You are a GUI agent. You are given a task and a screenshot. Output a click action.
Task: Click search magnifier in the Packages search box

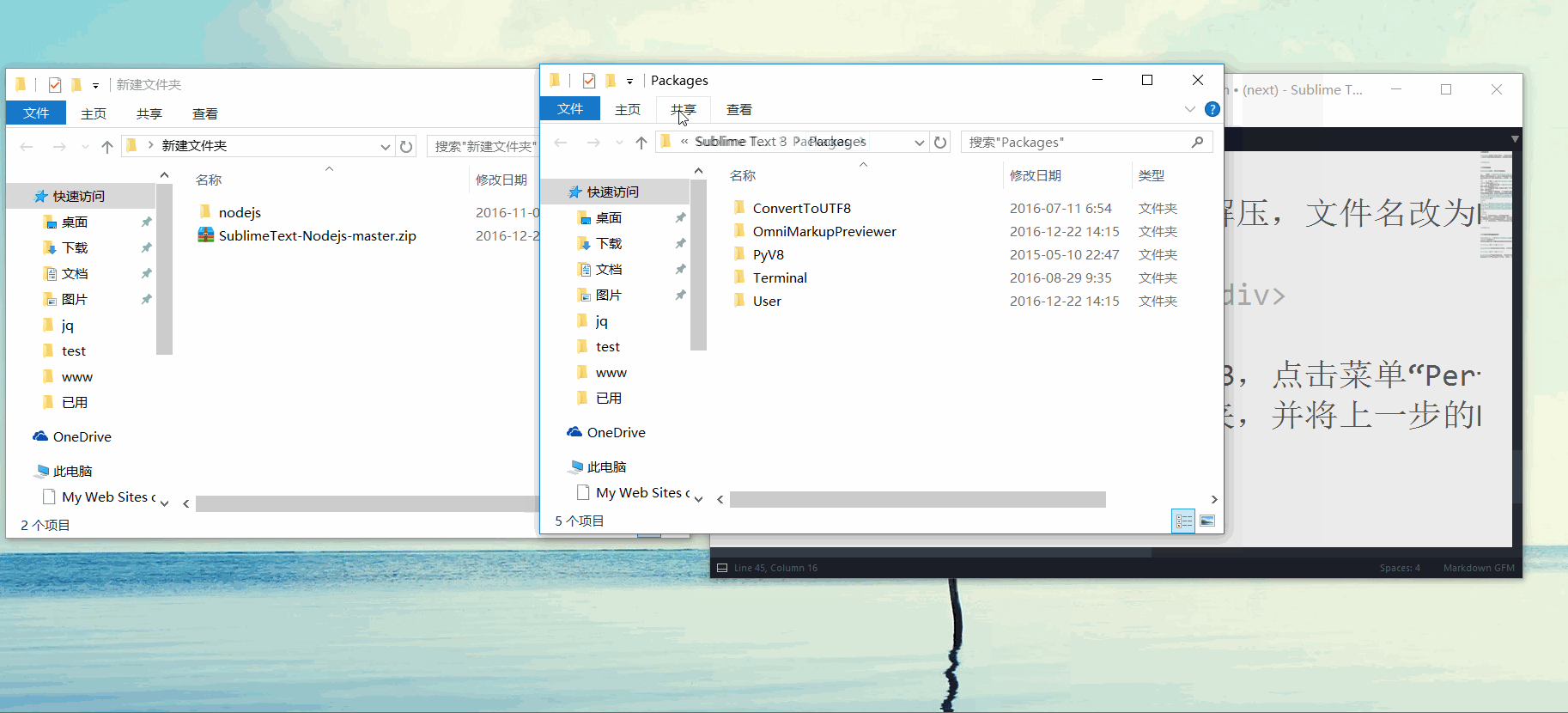pos(1198,142)
